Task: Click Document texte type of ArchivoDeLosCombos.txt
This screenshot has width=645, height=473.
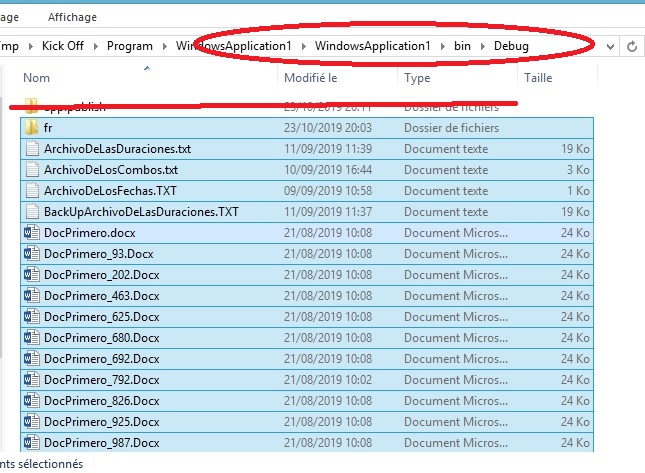Action: 446,170
